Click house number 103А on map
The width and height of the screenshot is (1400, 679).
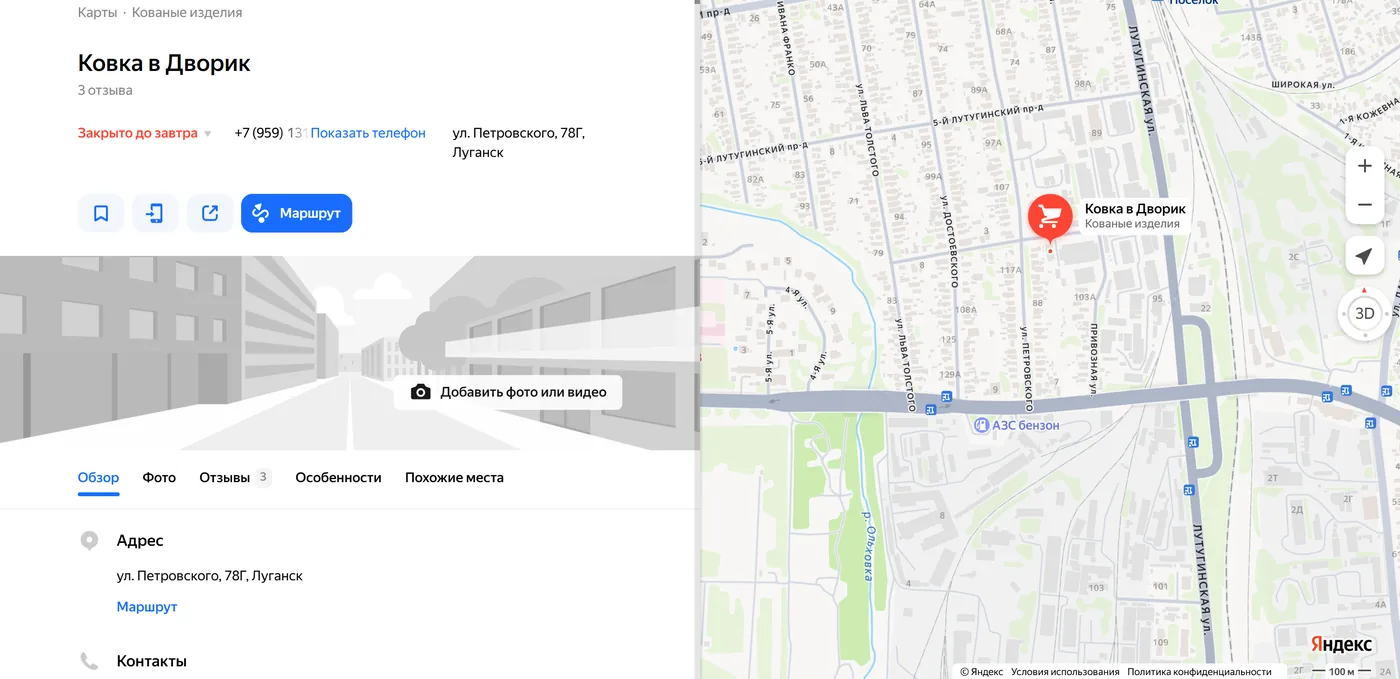[x=1085, y=297]
